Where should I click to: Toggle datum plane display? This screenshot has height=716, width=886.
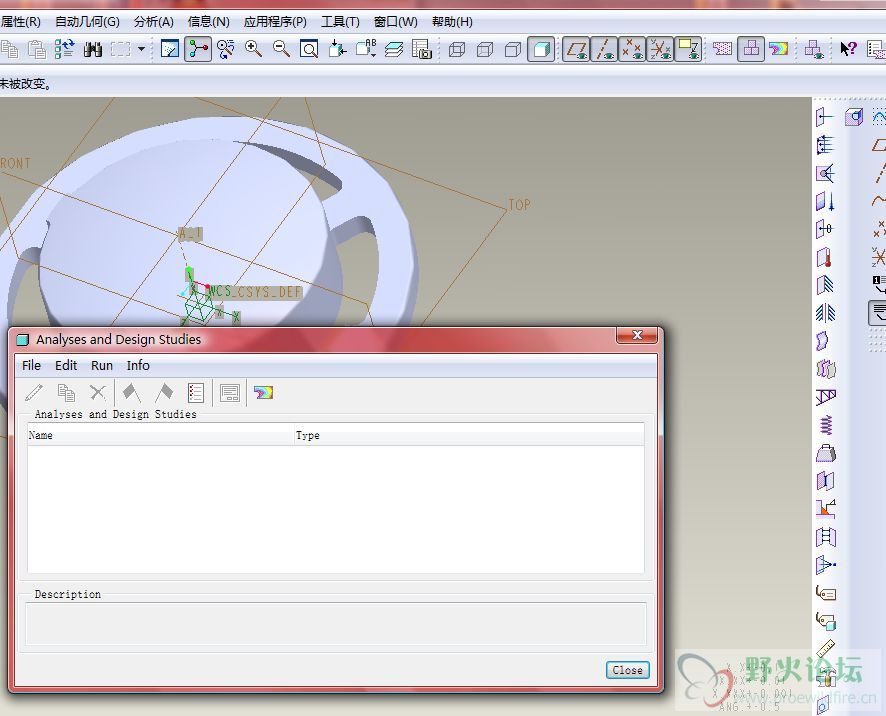click(x=576, y=49)
